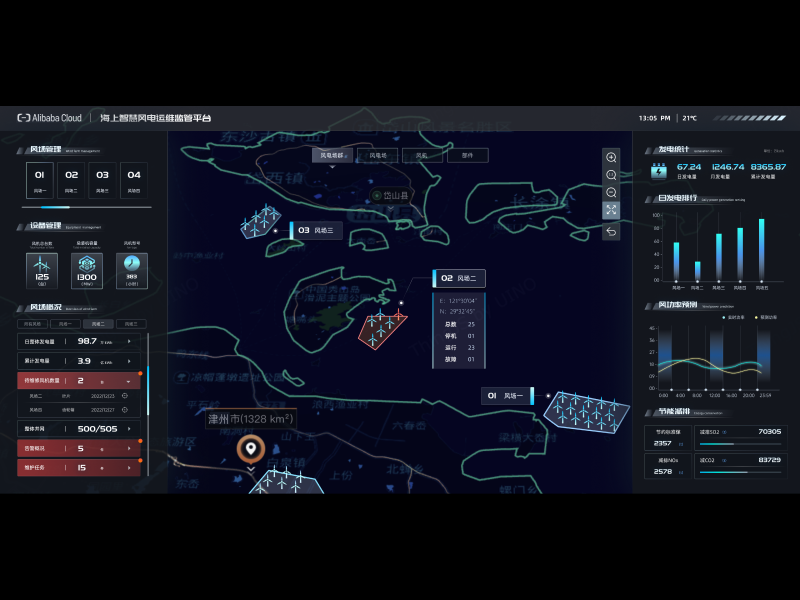Click the 03 风场三 map label
800x600 pixels.
click(316, 230)
